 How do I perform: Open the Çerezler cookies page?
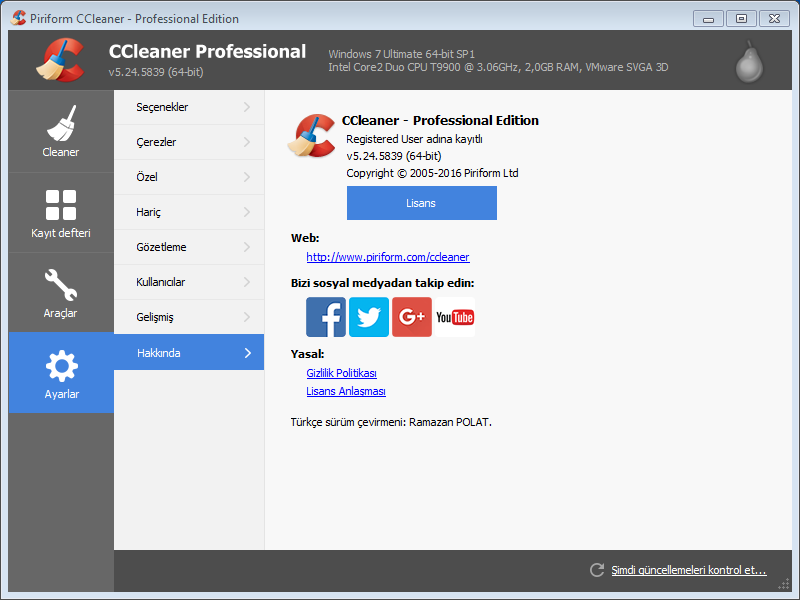(x=189, y=142)
